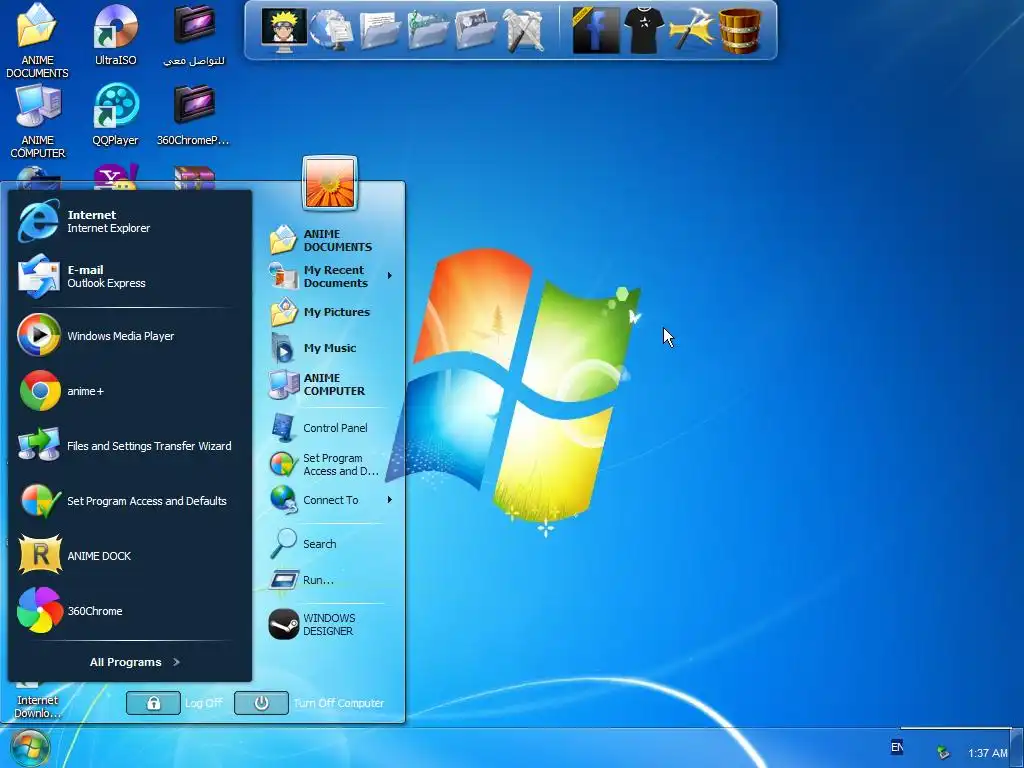The width and height of the screenshot is (1024, 768).
Task: Click the system tray network icon
Action: (x=942, y=753)
